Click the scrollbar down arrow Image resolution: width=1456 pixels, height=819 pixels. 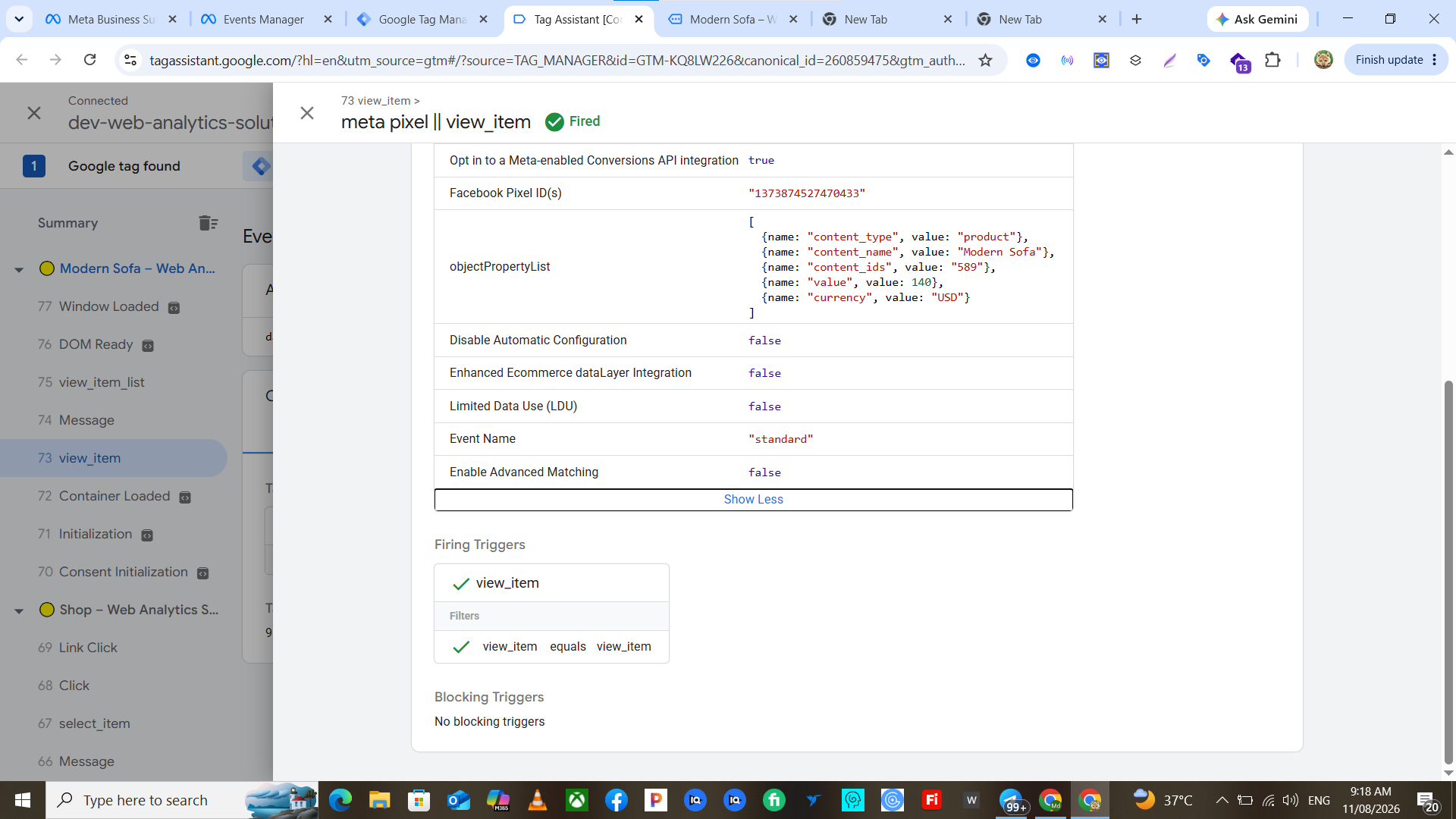[x=1448, y=773]
